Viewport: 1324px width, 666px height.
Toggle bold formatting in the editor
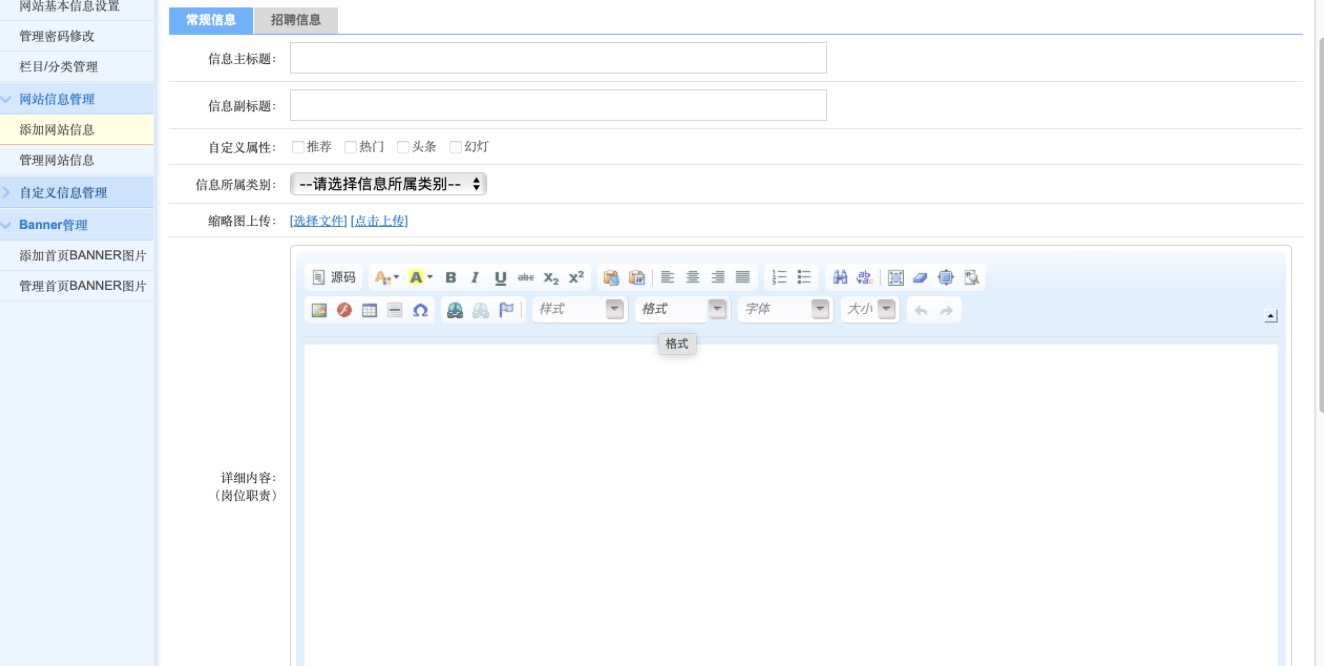click(451, 278)
